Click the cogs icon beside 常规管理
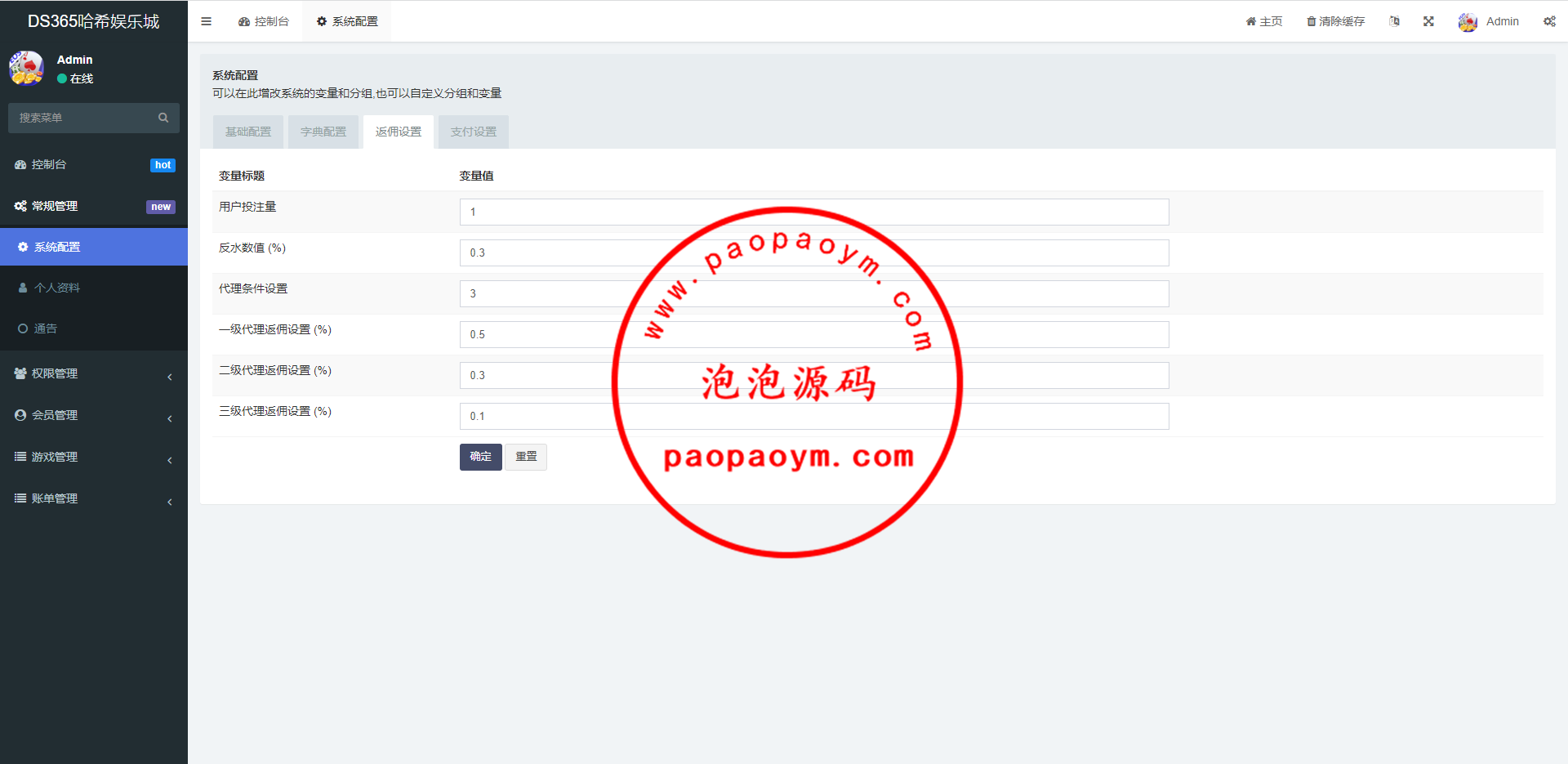Screen dimensions: 1568x764 (x=20, y=206)
